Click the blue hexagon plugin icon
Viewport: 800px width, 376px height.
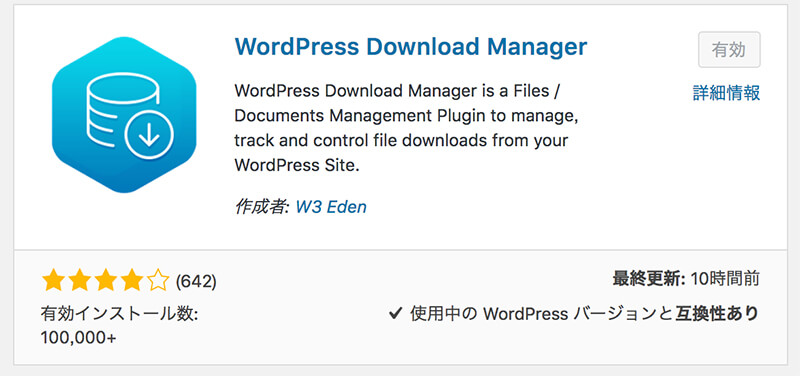click(124, 114)
